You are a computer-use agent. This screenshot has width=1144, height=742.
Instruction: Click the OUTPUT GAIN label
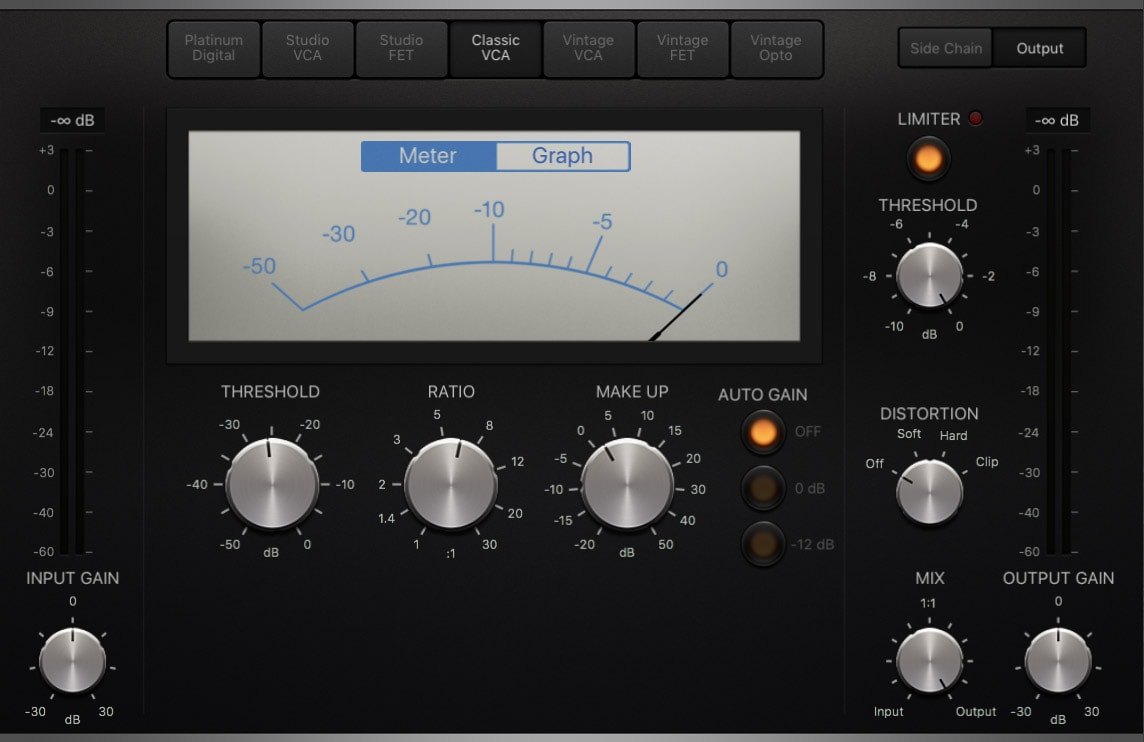(1058, 579)
